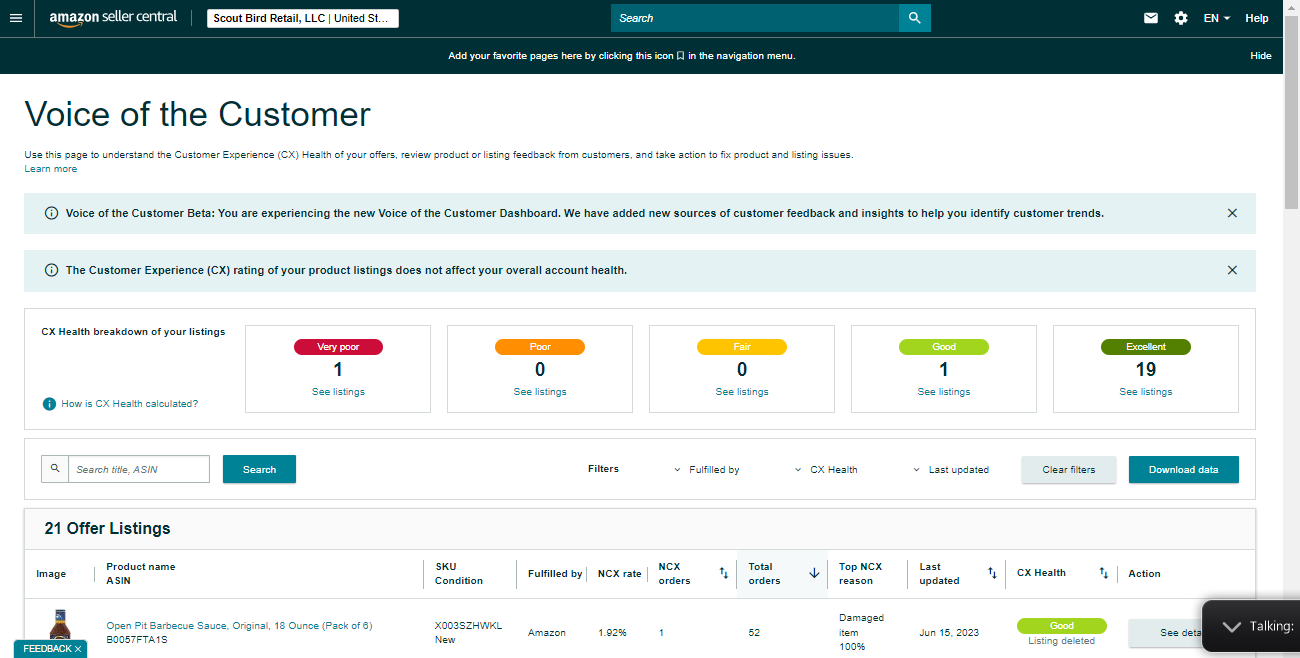This screenshot has width=1300, height=658.
Task: Click the Fair yellow badge
Action: click(742, 347)
